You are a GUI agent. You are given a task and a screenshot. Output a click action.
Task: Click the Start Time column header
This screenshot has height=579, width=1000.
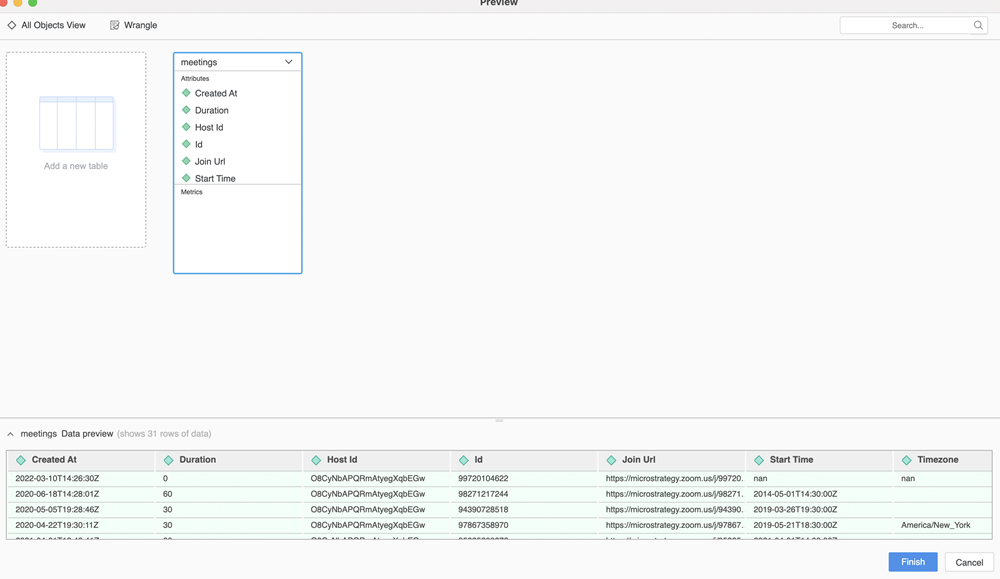coord(791,460)
